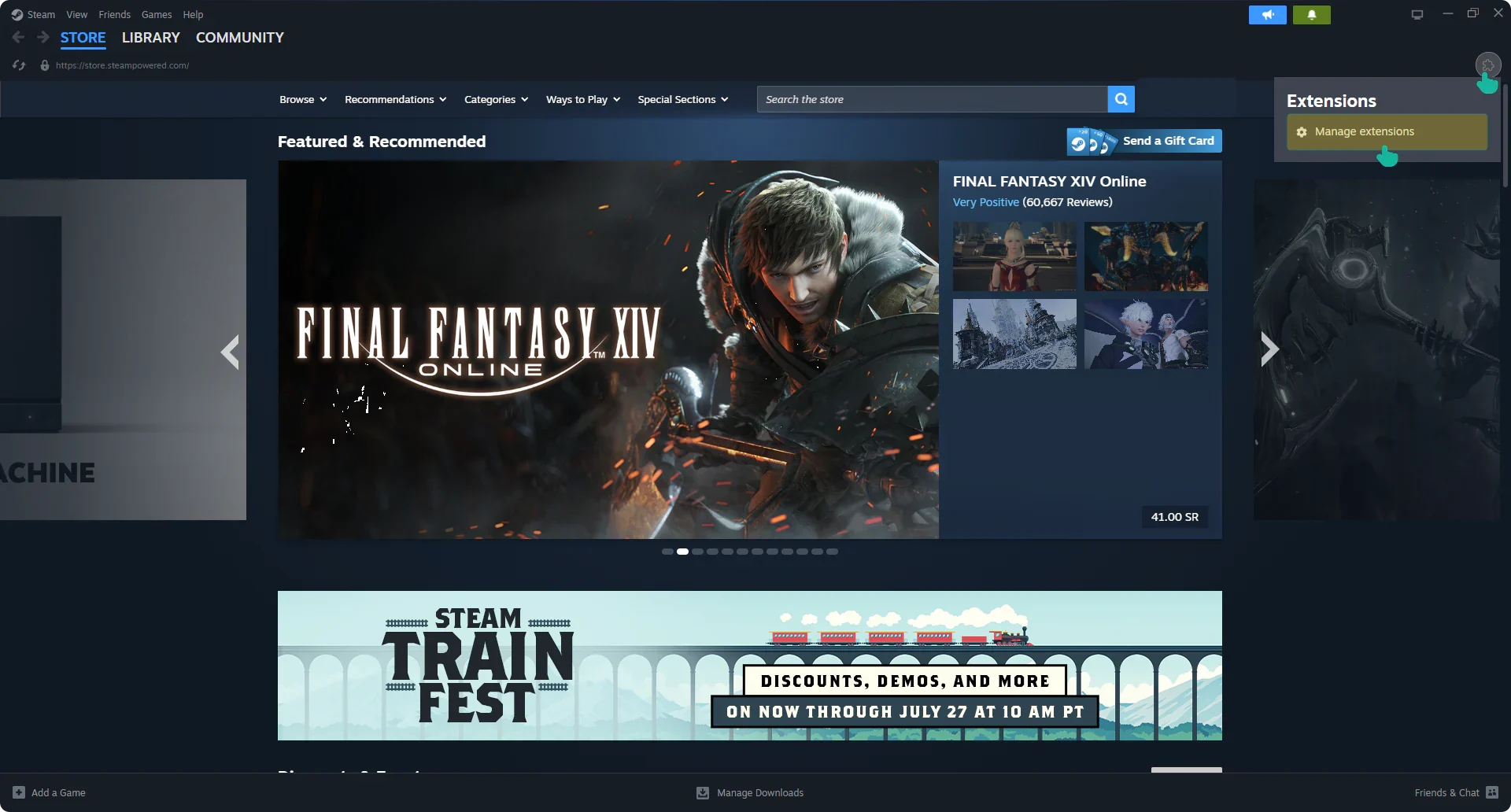Select Manage extensions

(x=1387, y=131)
